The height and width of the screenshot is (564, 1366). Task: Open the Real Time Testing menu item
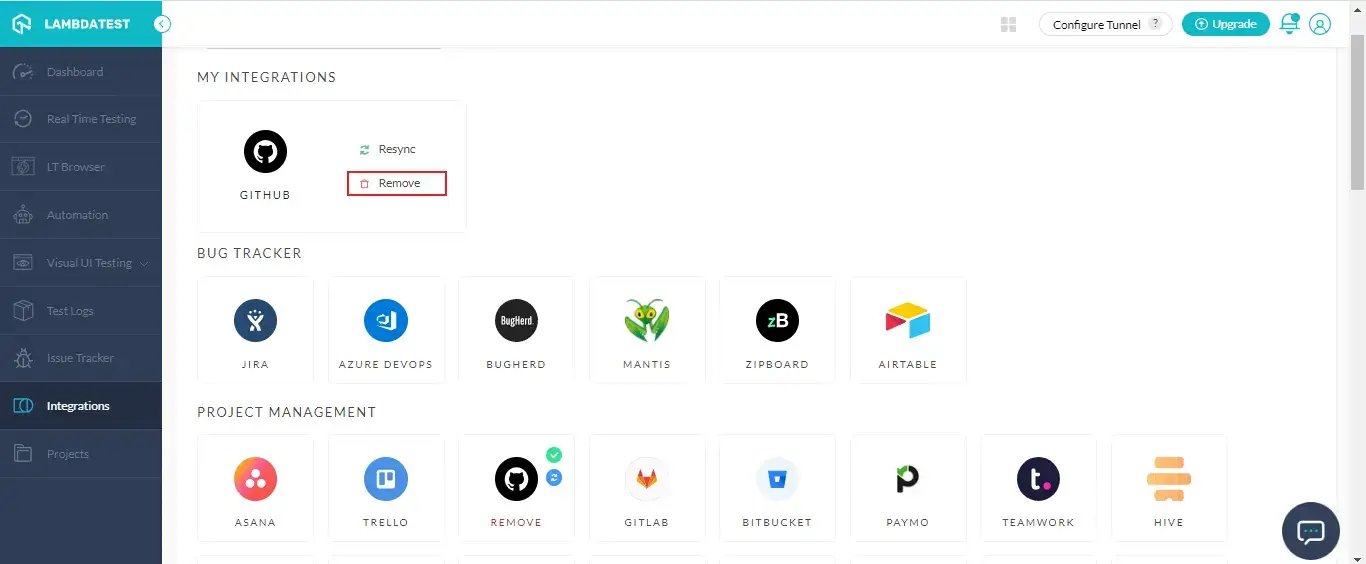pos(90,119)
